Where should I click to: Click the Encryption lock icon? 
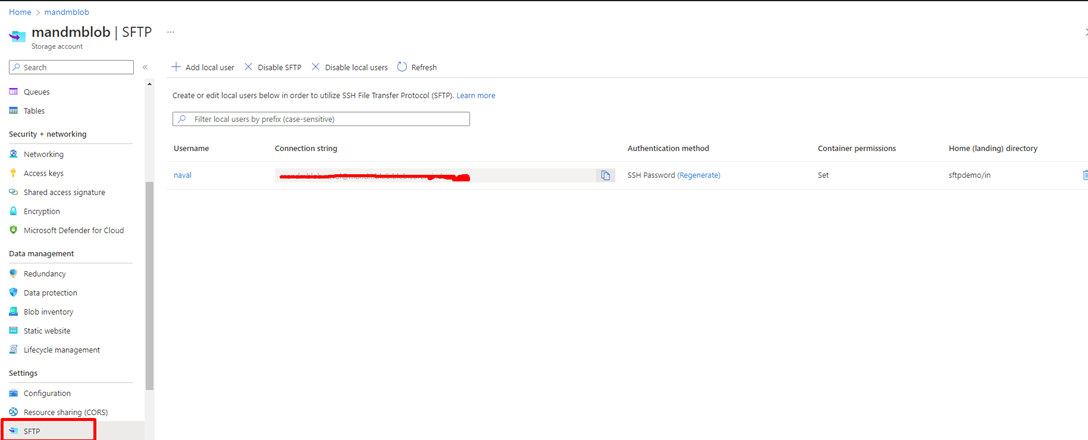(13, 211)
